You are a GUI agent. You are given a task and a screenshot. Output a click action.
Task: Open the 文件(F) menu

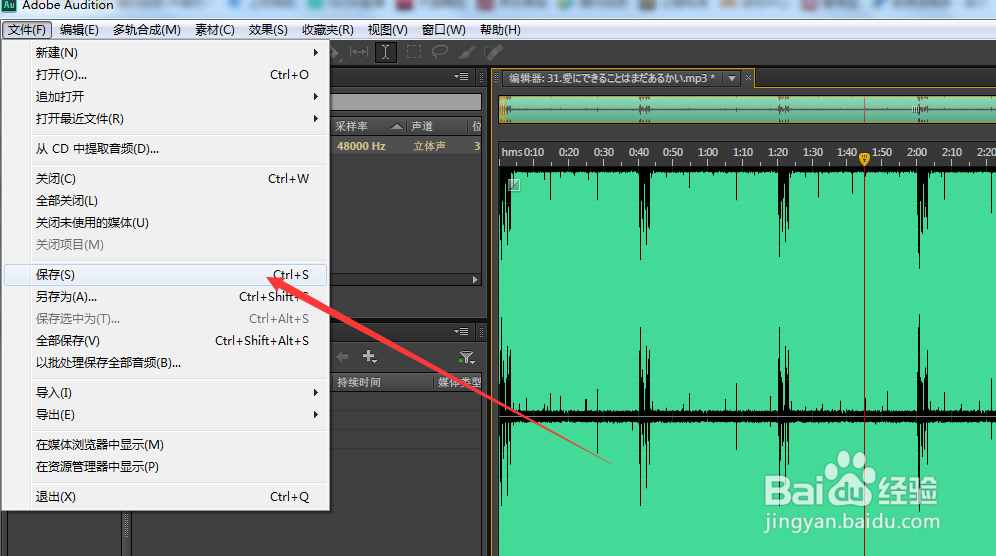coord(27,30)
